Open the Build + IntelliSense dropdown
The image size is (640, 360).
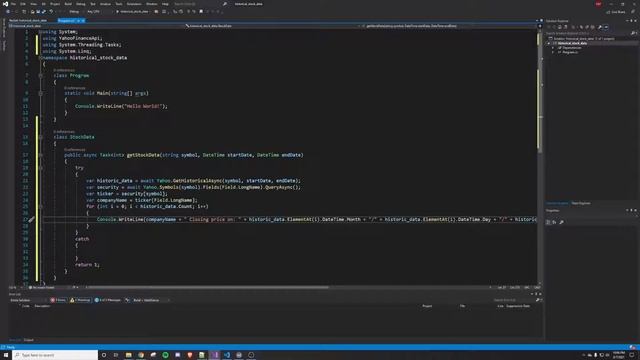point(150,300)
